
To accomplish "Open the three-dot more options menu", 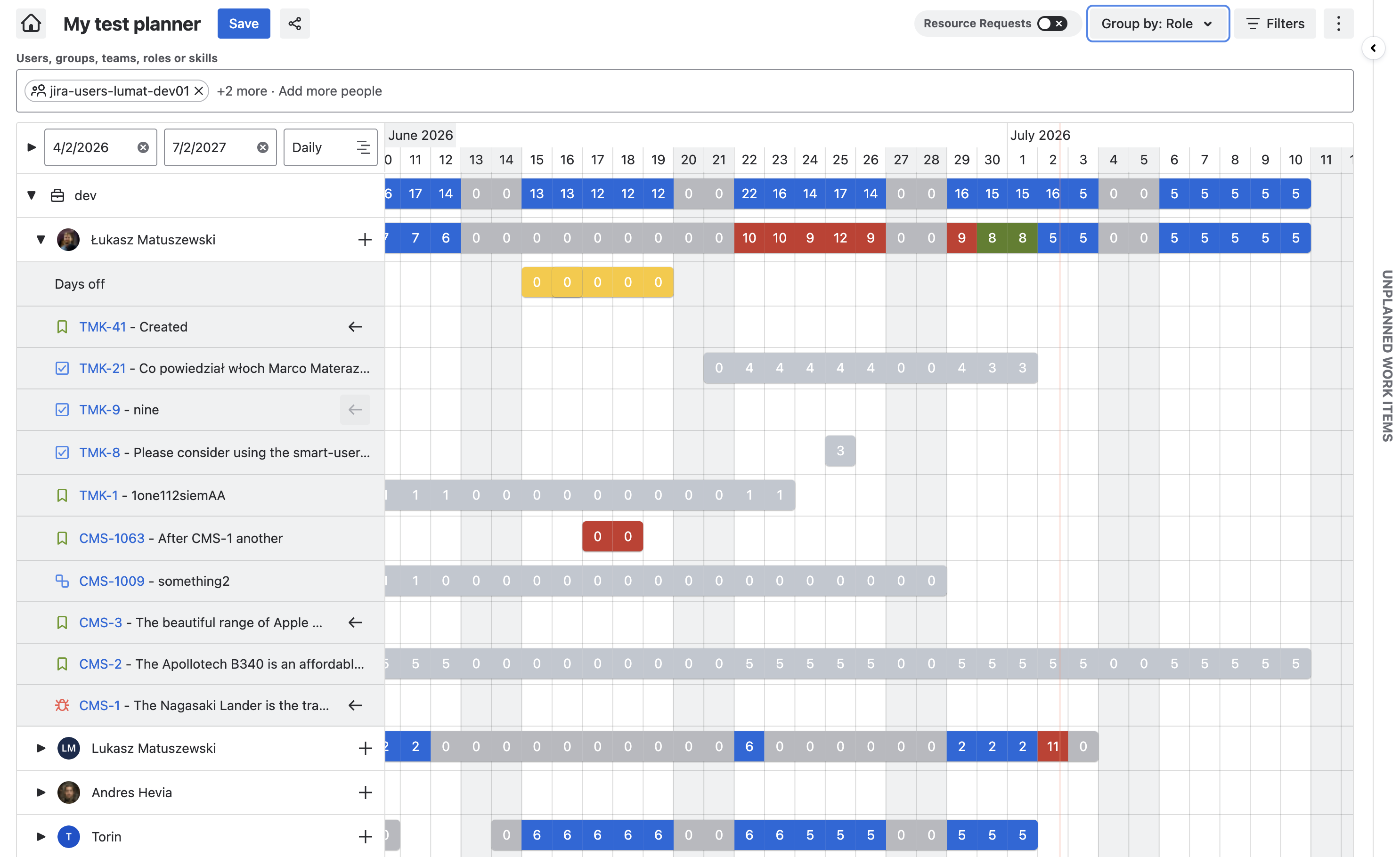I will 1338,23.
